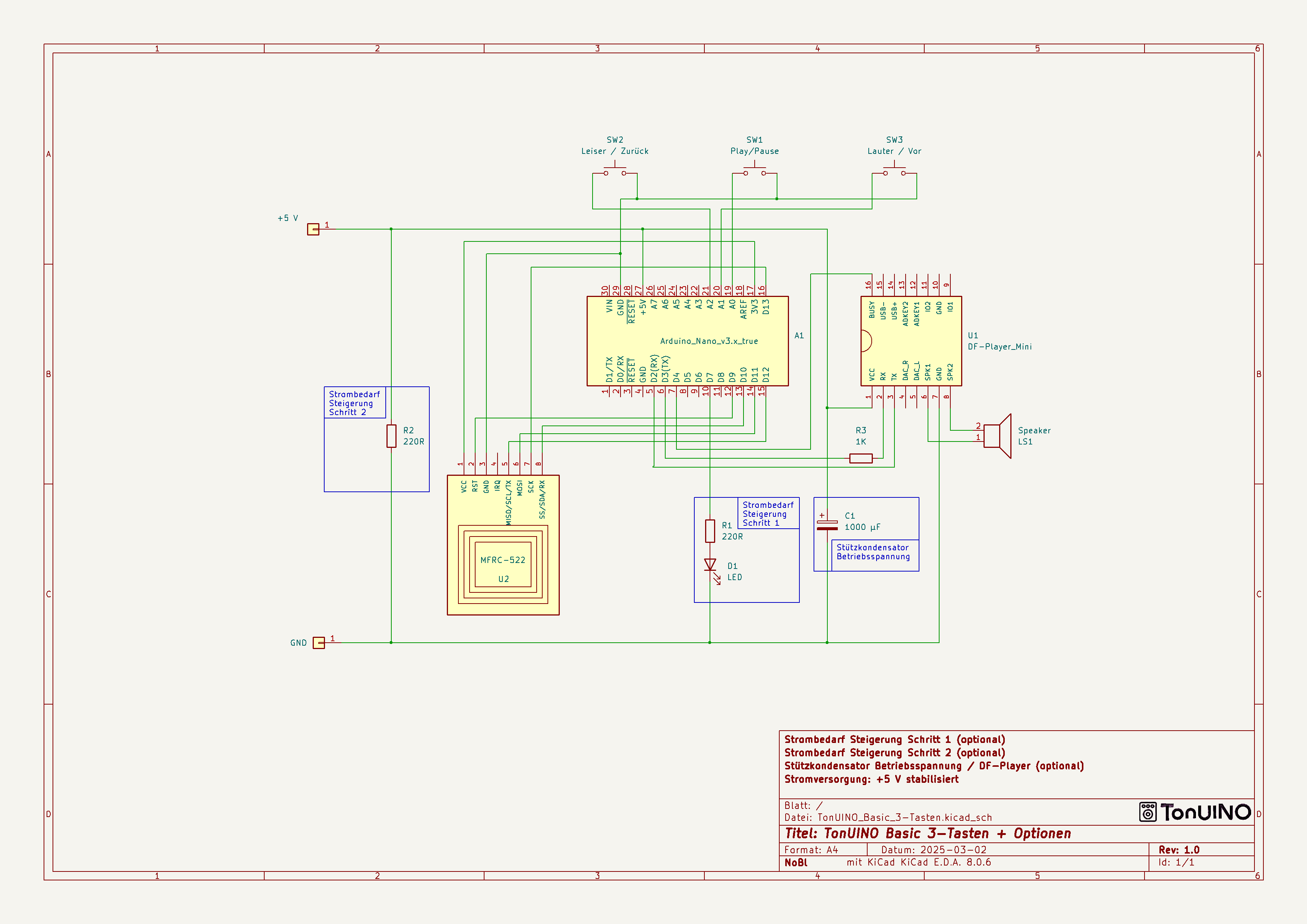Click the Speaker LS1 symbol
Image resolution: width=1307 pixels, height=924 pixels.
click(997, 436)
